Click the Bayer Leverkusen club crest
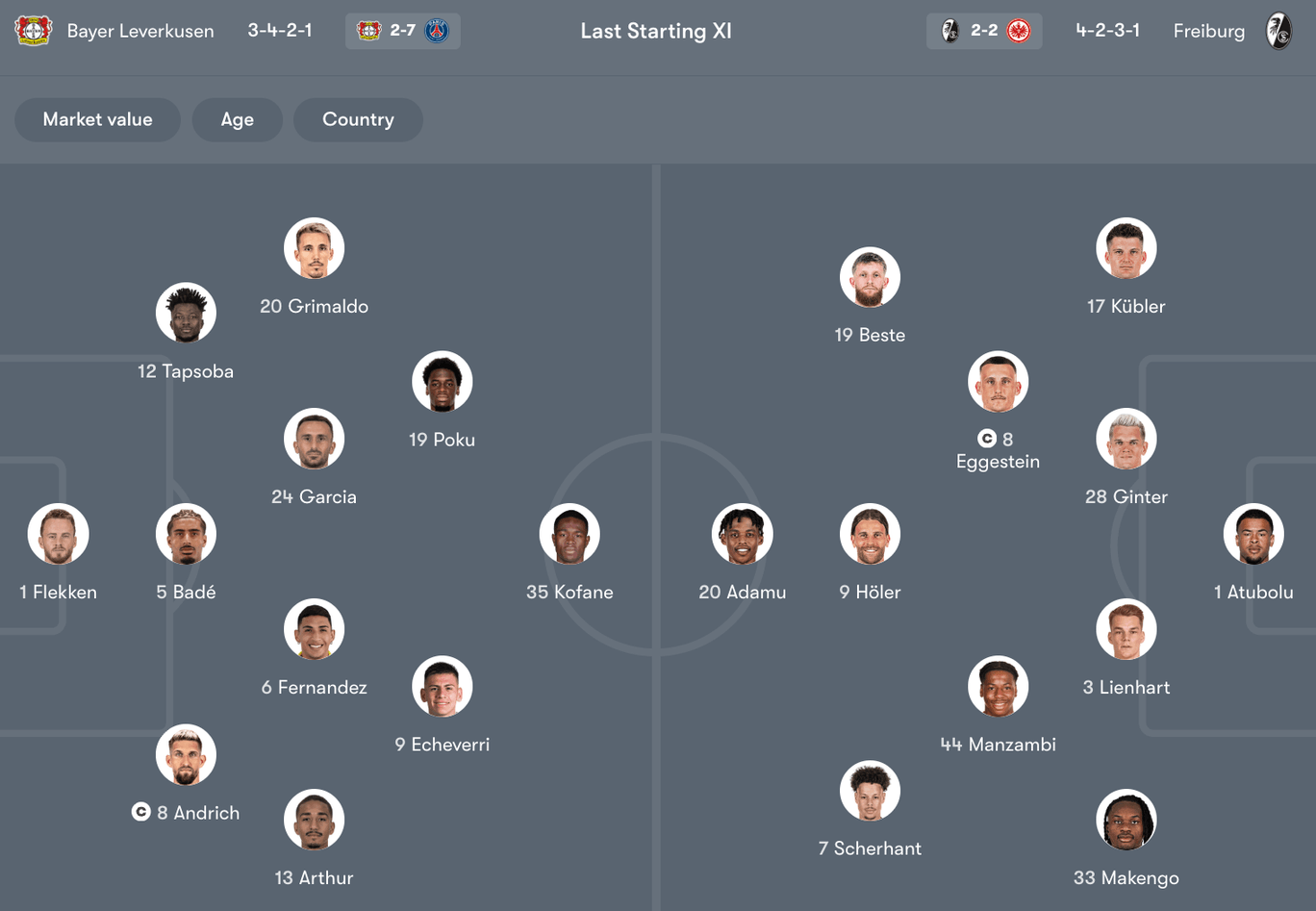Viewport: 1316px width, 911px height. [x=34, y=30]
